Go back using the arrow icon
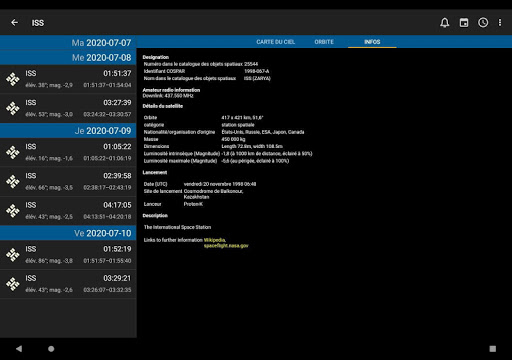The width and height of the screenshot is (512, 360). [14, 22]
